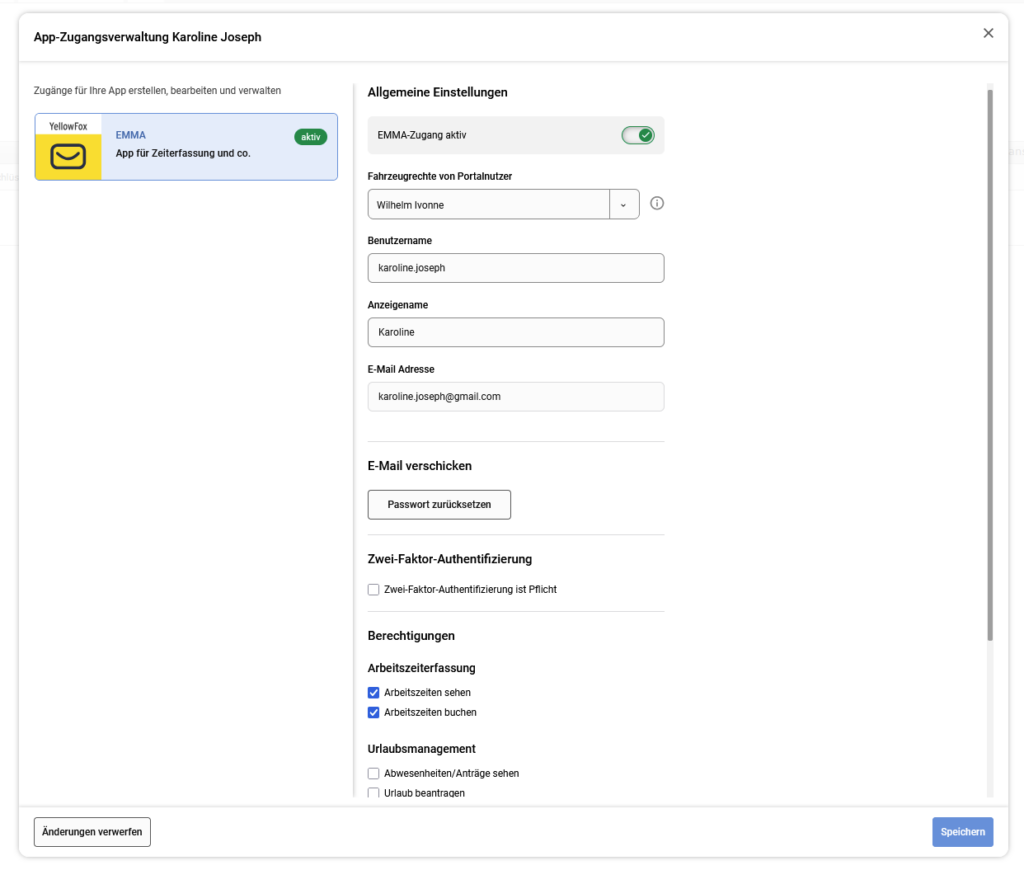
Task: Click the green 'aktiv' status badge
Action: coord(310,137)
